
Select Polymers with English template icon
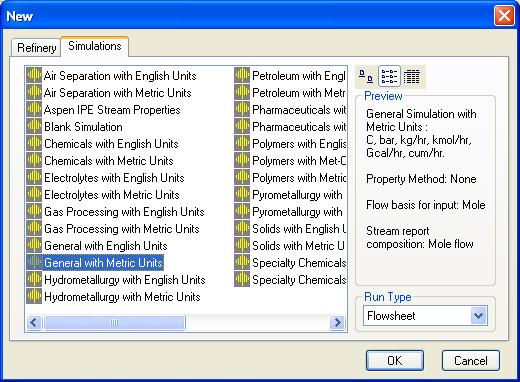242,143
